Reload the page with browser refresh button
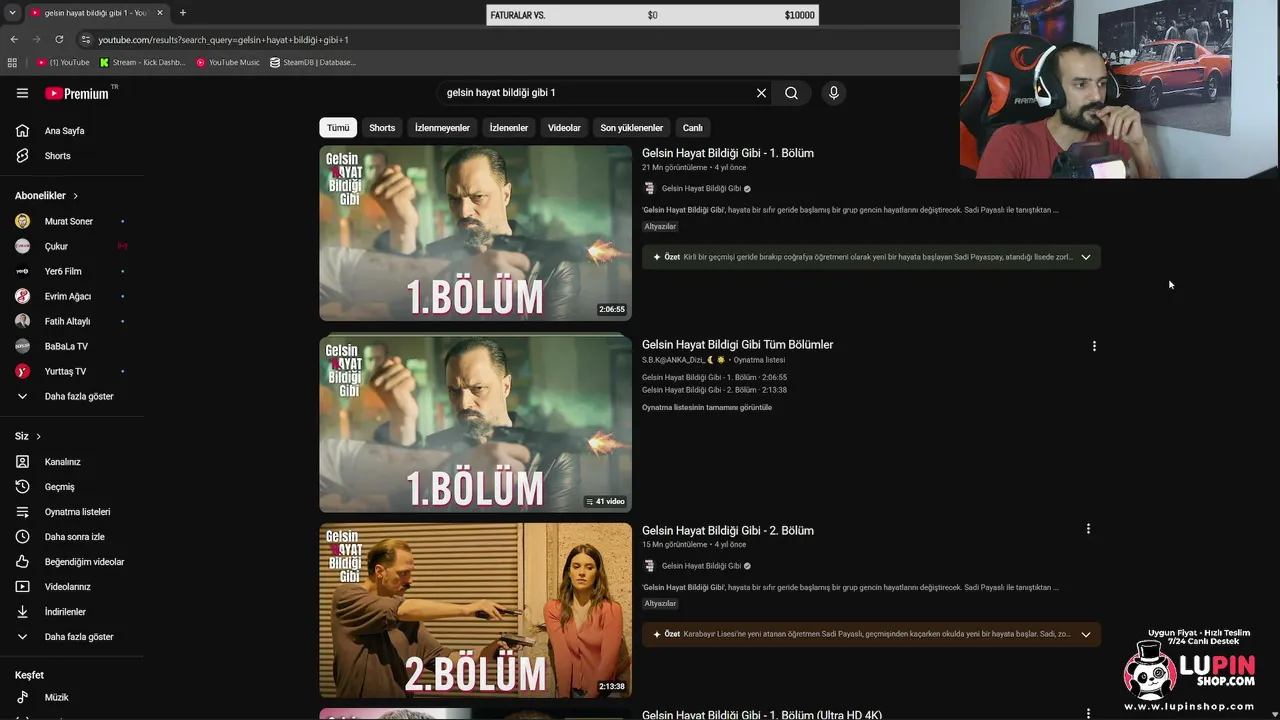1280x720 pixels. [59, 39]
